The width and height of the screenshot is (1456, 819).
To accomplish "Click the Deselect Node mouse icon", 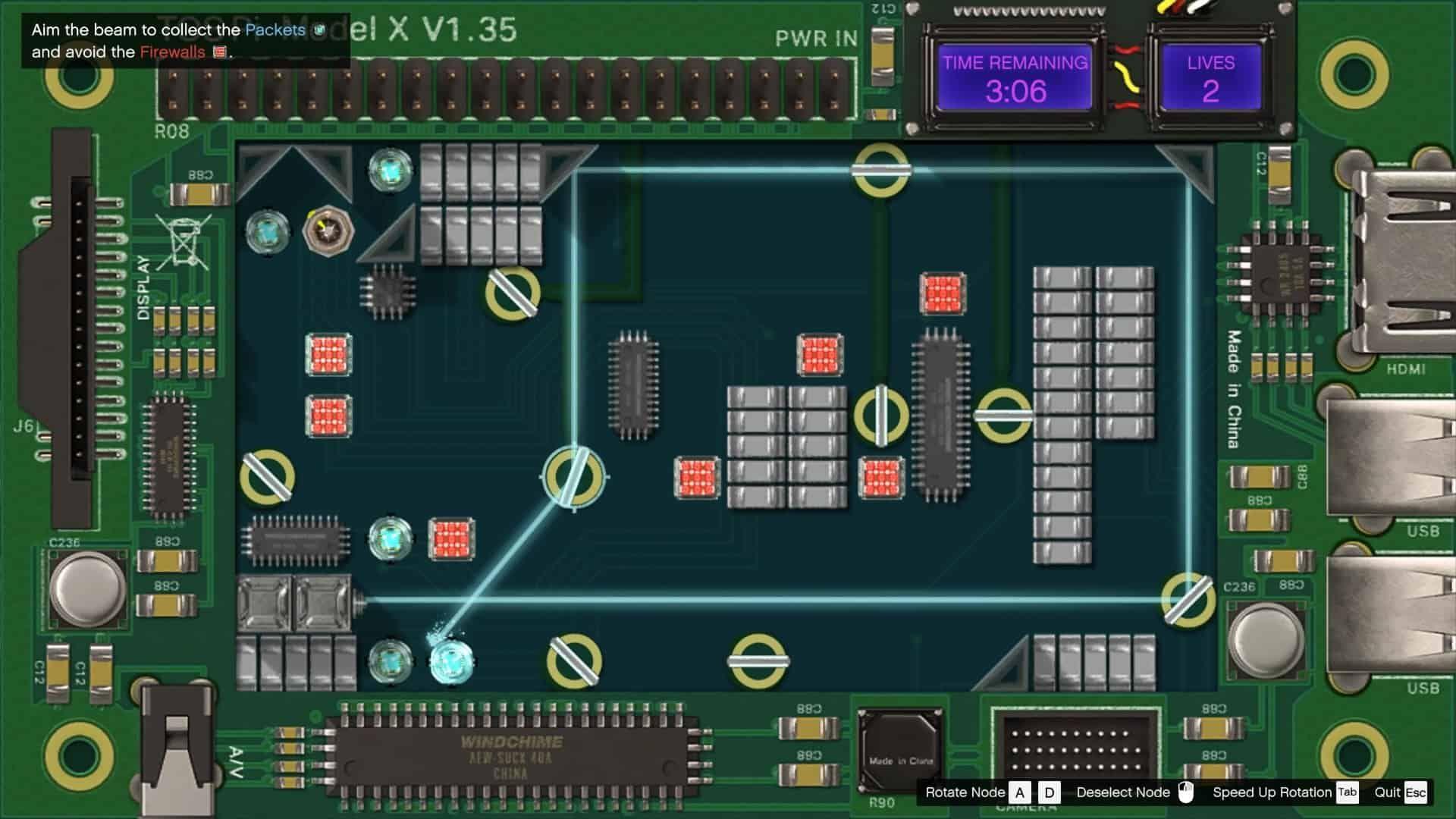I will point(1186,792).
